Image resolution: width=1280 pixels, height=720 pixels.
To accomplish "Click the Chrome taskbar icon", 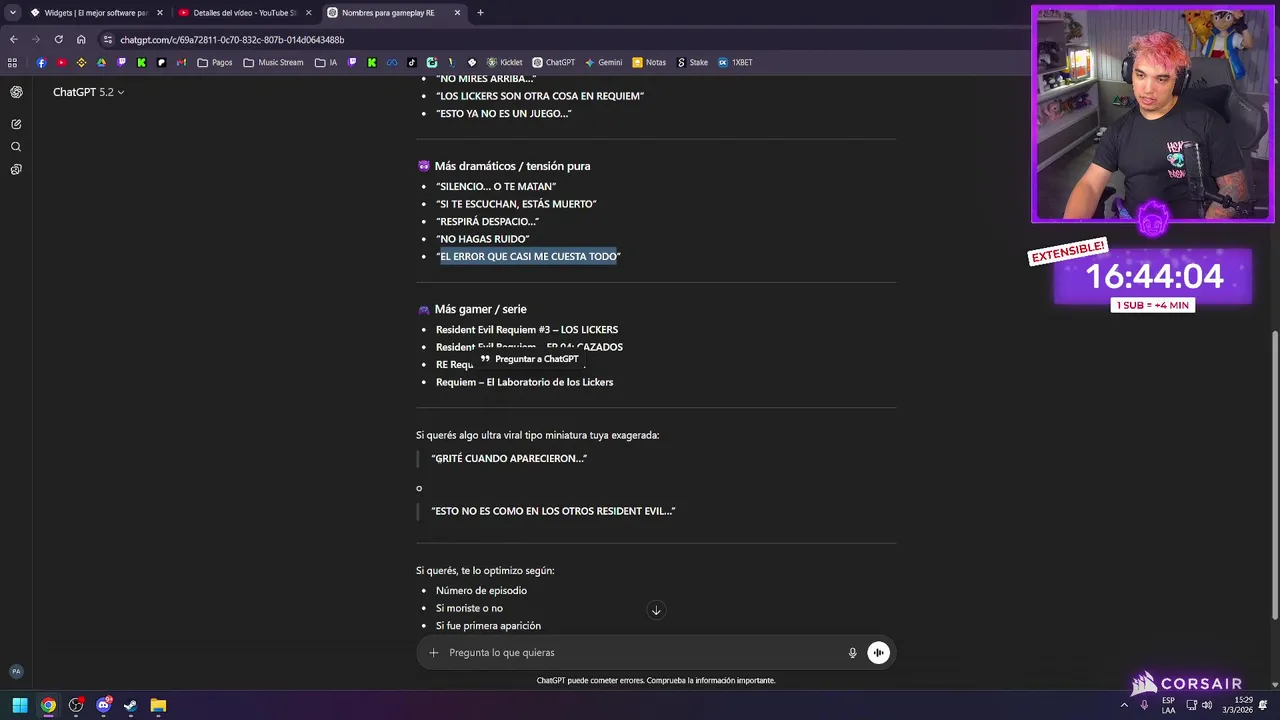I will tap(48, 706).
